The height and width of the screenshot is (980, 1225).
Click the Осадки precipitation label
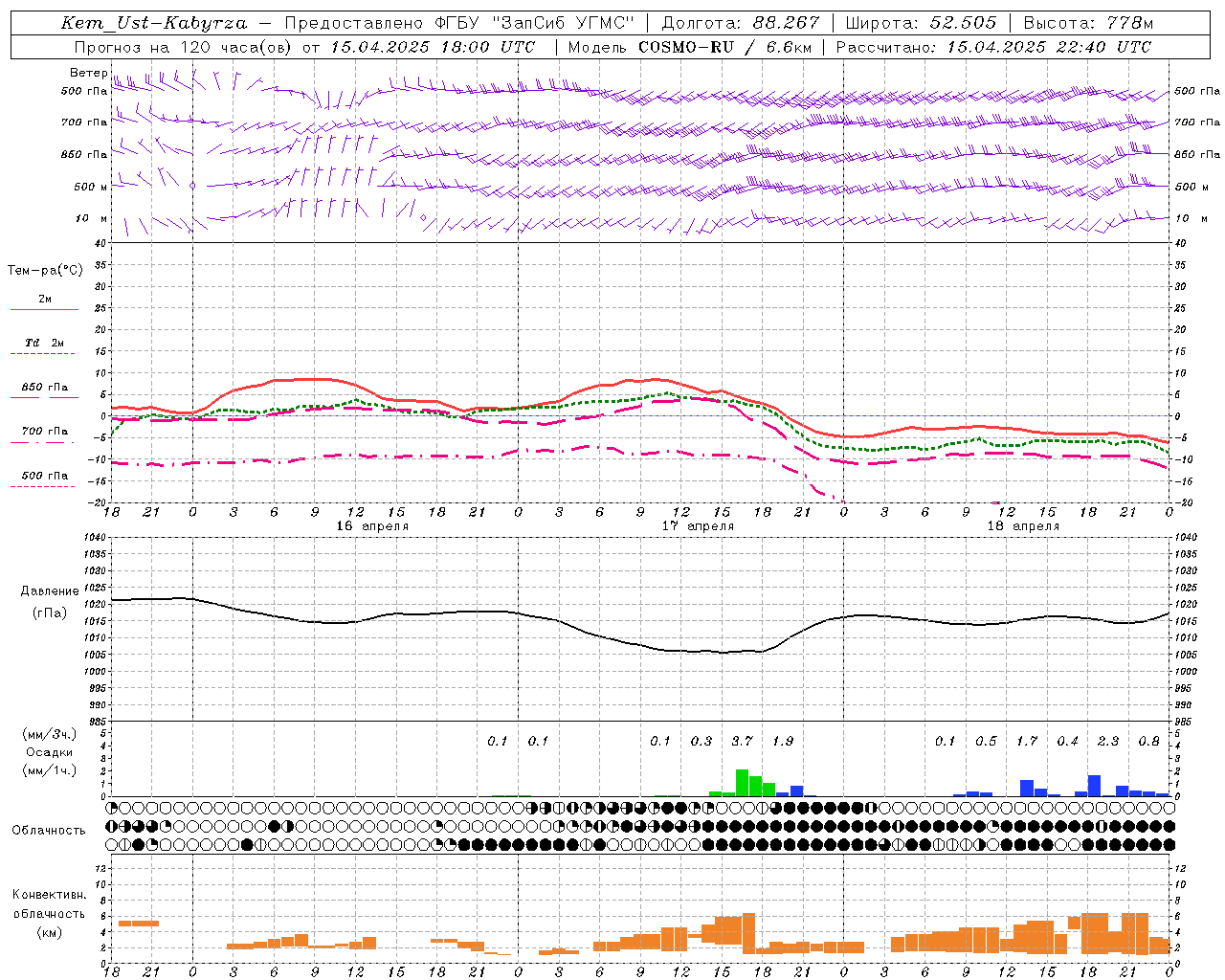pos(50,752)
